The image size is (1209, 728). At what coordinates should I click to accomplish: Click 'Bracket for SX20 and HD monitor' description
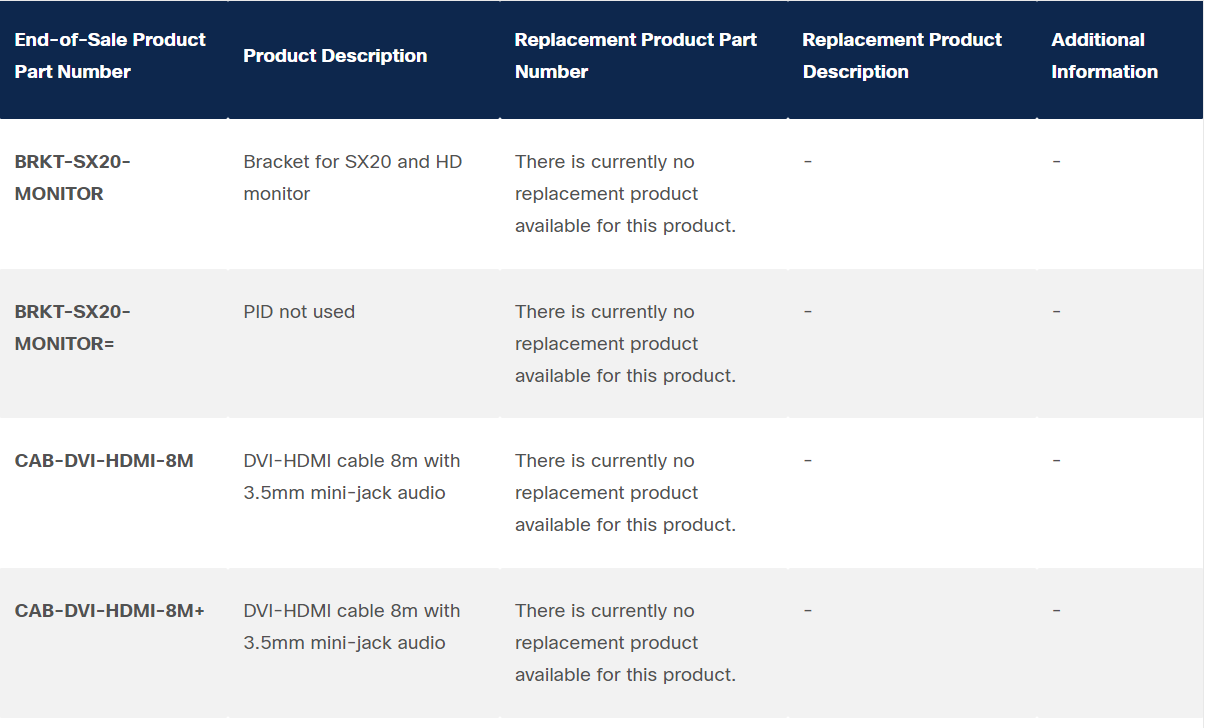(x=353, y=178)
